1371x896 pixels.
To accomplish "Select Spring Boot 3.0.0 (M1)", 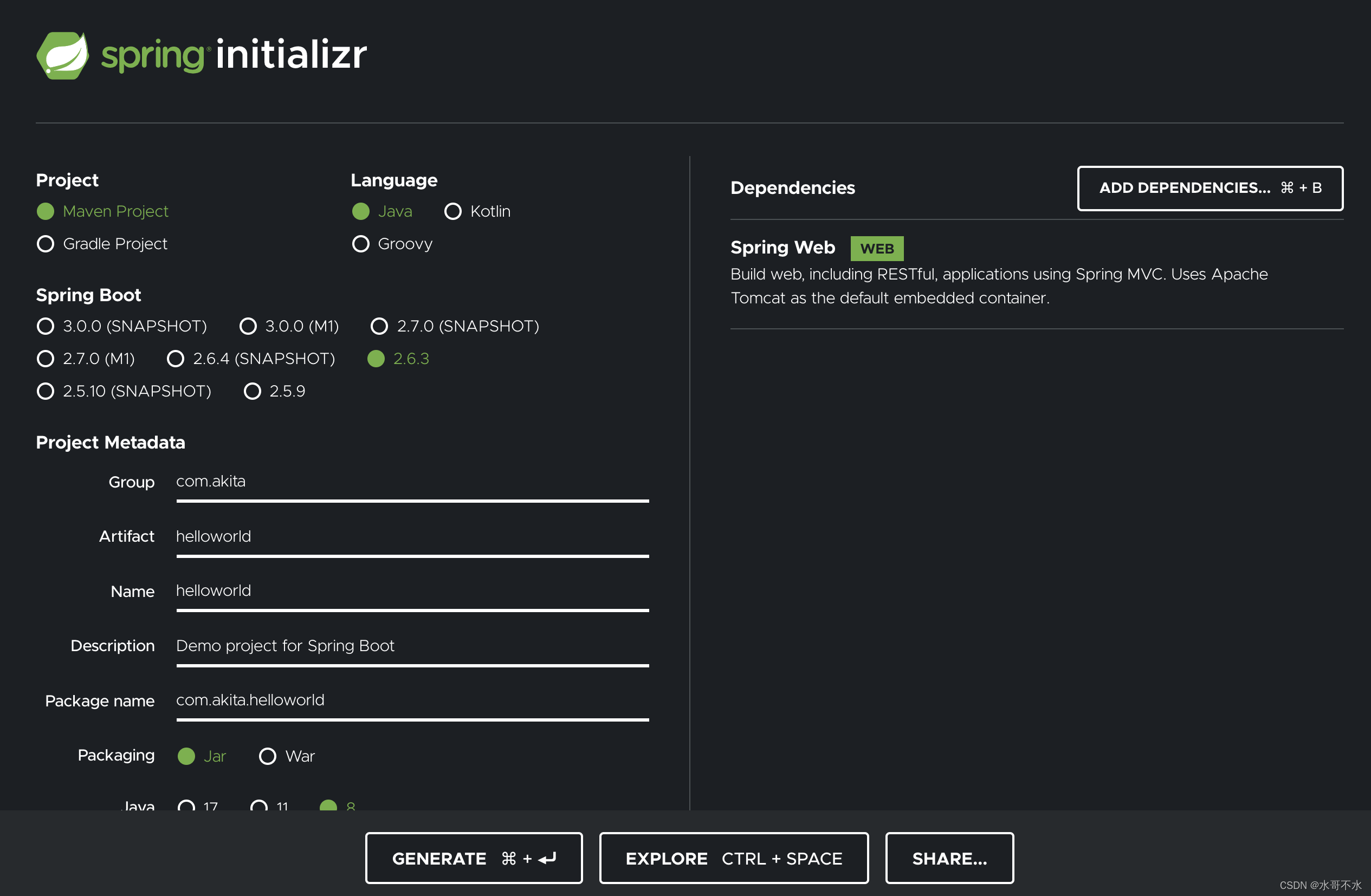I will [x=248, y=326].
